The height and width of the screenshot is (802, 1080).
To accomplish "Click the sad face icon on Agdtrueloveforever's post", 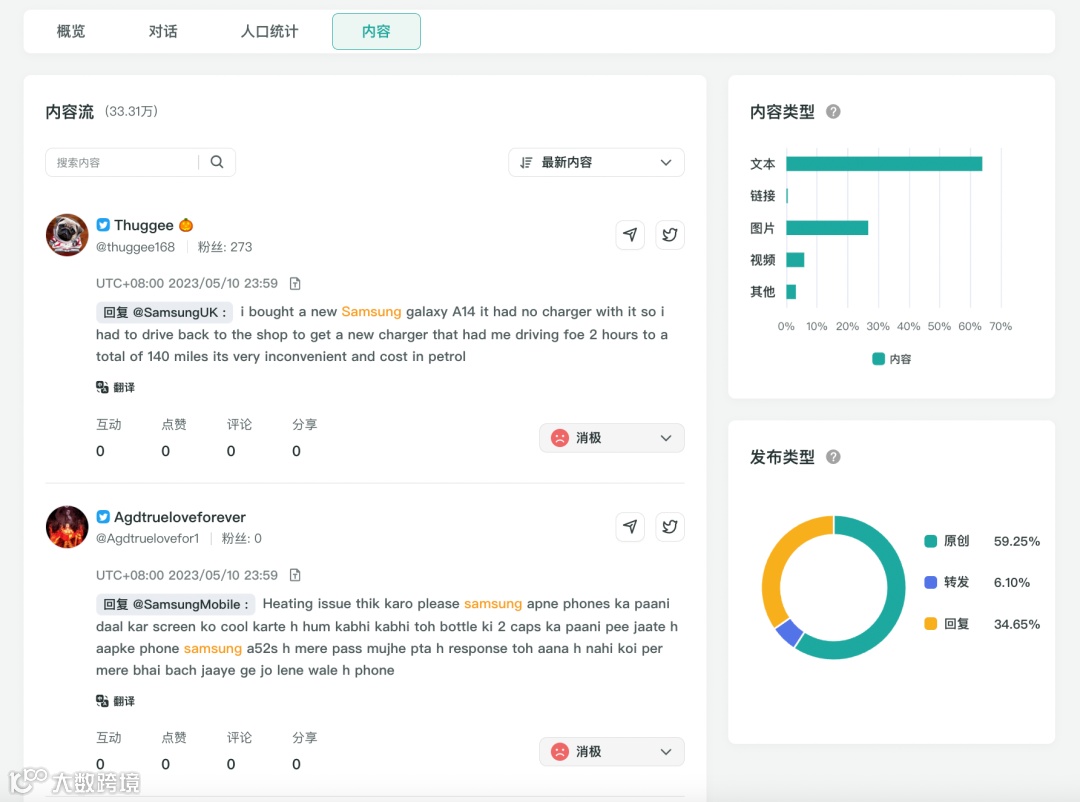I will [560, 752].
